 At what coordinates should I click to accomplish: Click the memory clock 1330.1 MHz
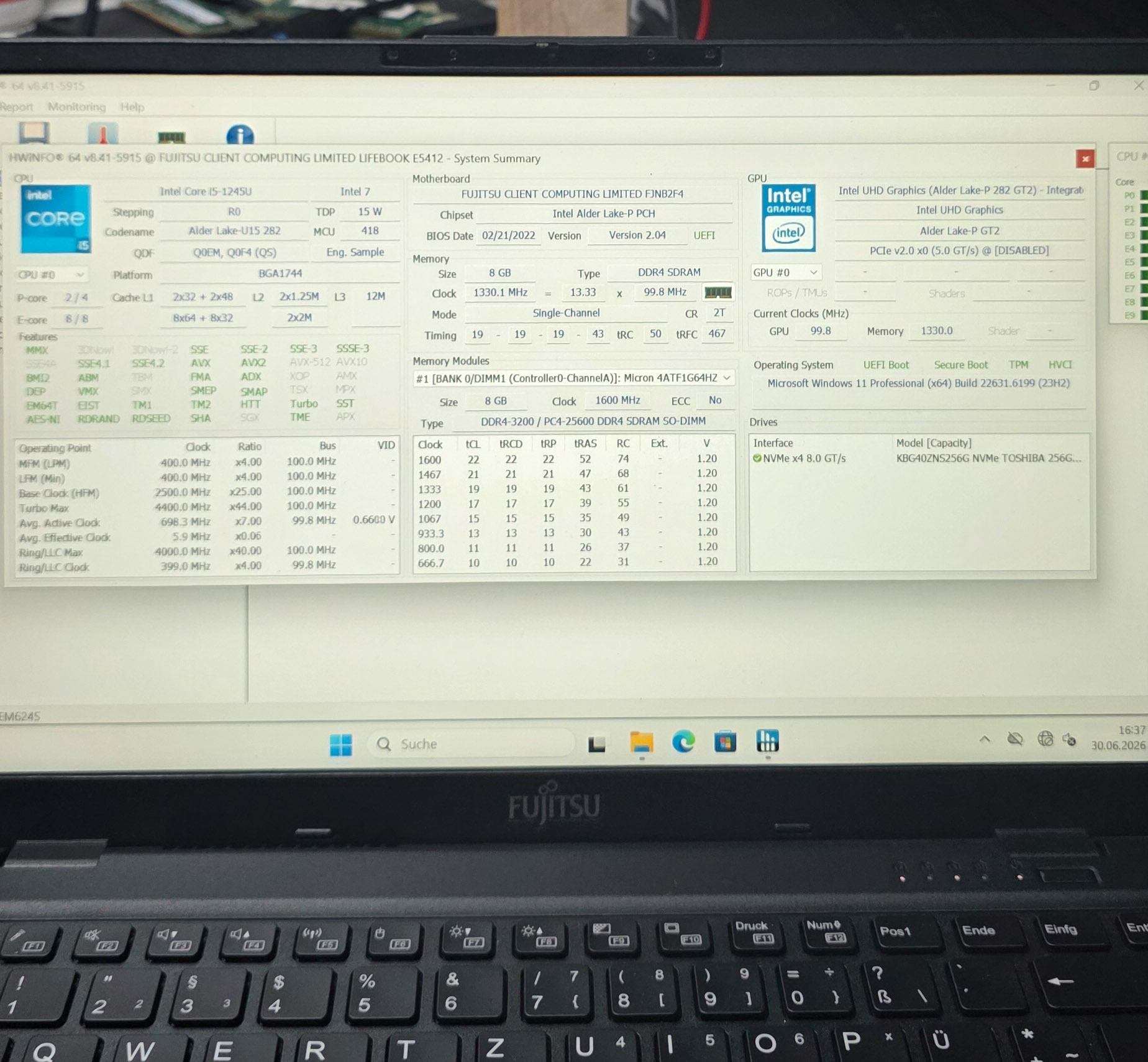[x=500, y=293]
